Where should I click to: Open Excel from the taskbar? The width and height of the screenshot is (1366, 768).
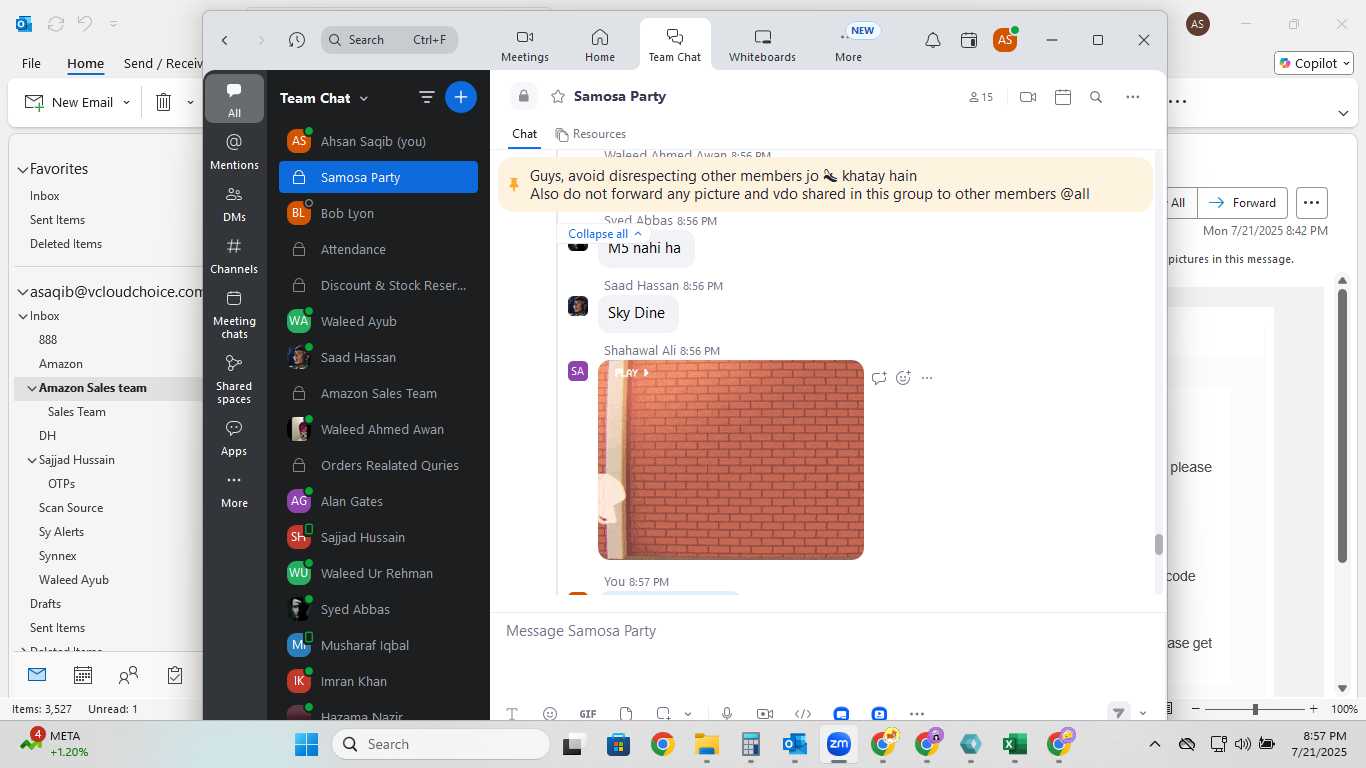pyautogui.click(x=1014, y=744)
